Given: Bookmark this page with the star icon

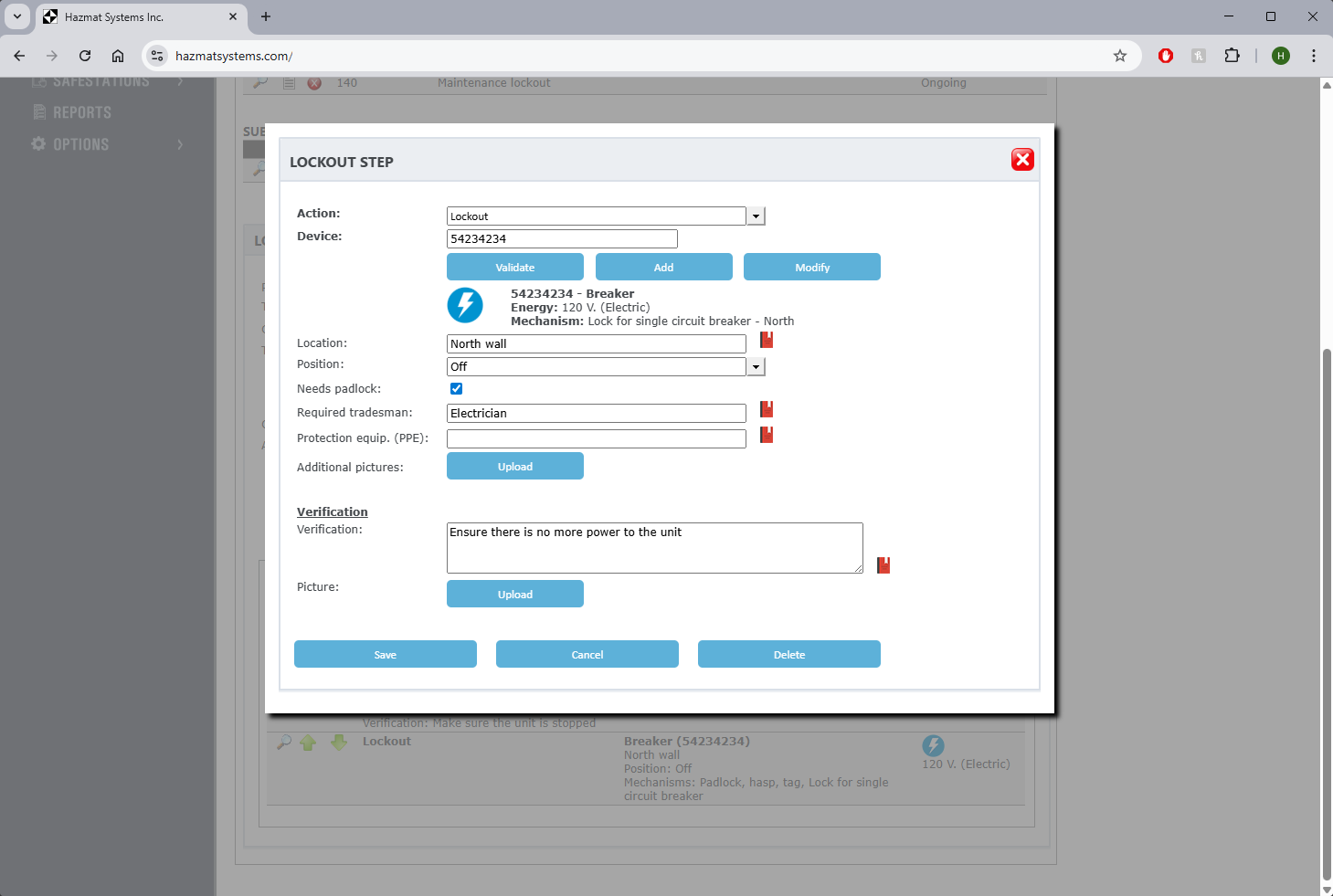Looking at the screenshot, I should pyautogui.click(x=1120, y=56).
